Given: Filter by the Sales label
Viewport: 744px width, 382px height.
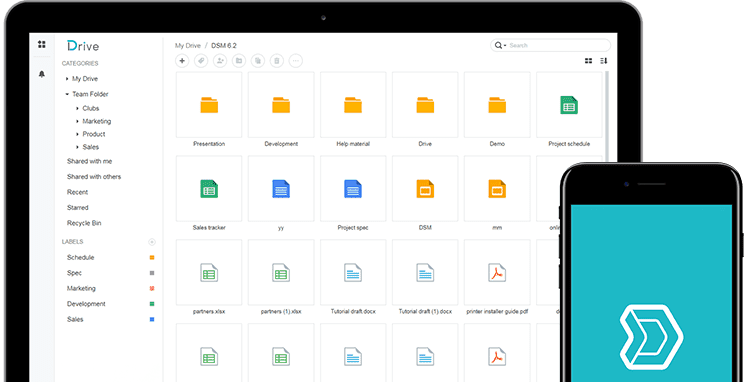Looking at the screenshot, I should [x=75, y=319].
